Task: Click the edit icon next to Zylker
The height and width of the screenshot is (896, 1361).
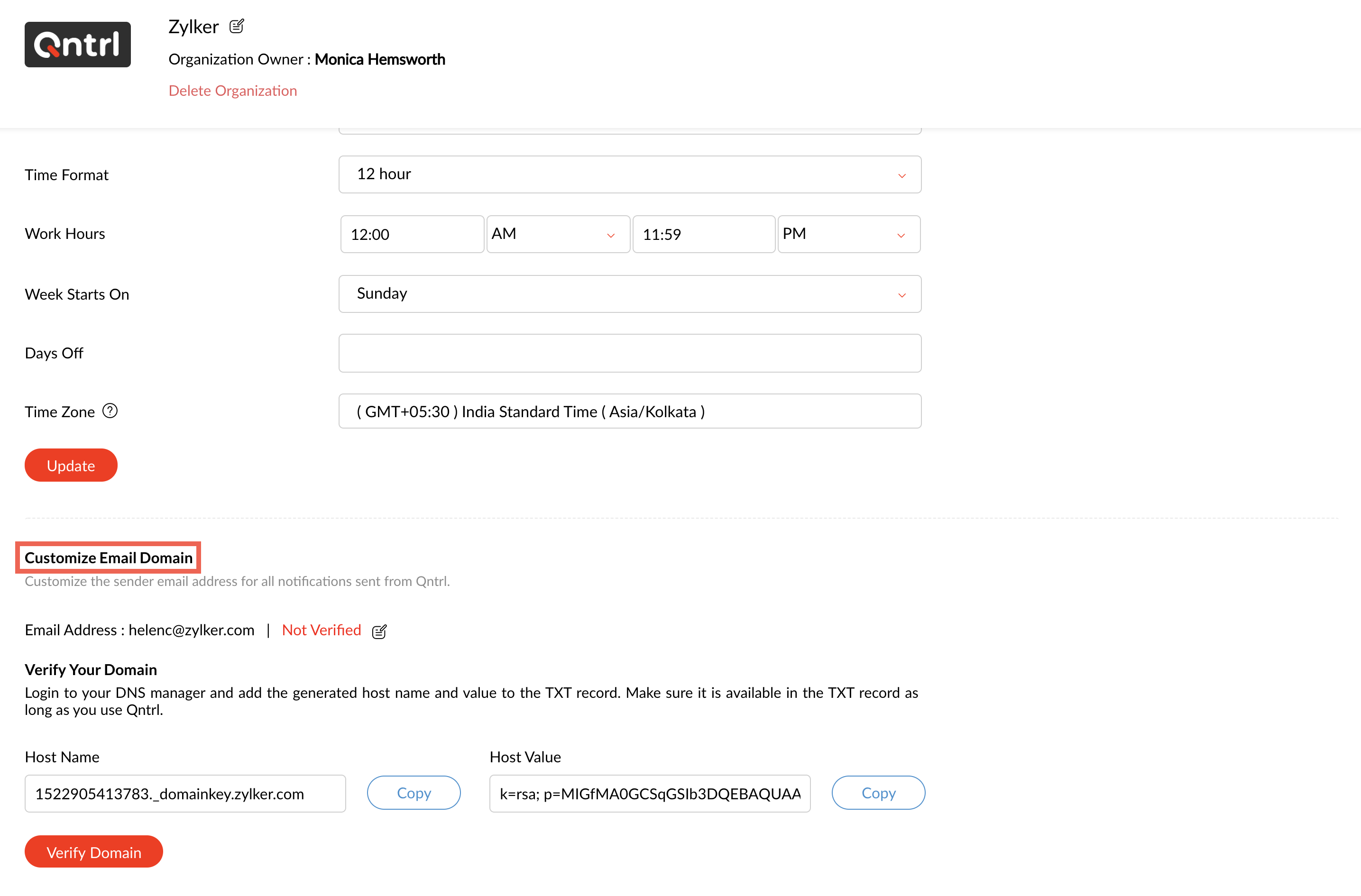Action: pos(236,26)
